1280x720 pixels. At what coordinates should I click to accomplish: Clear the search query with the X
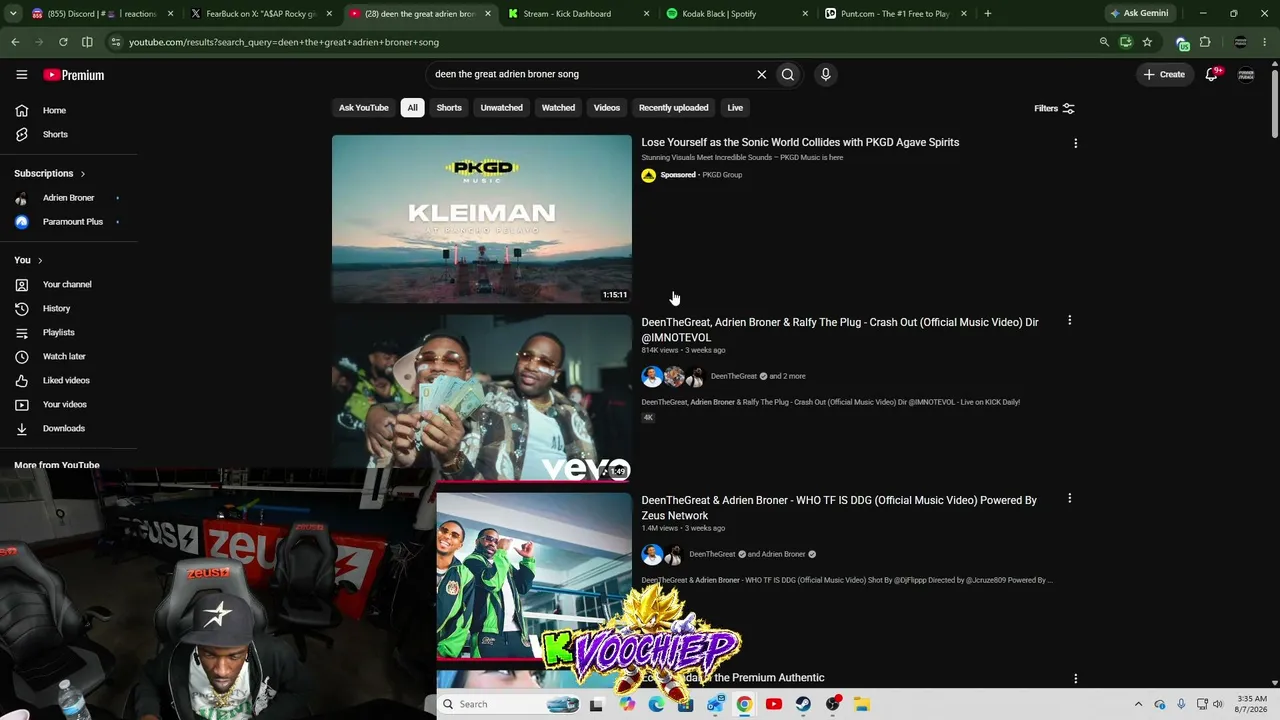(x=761, y=74)
